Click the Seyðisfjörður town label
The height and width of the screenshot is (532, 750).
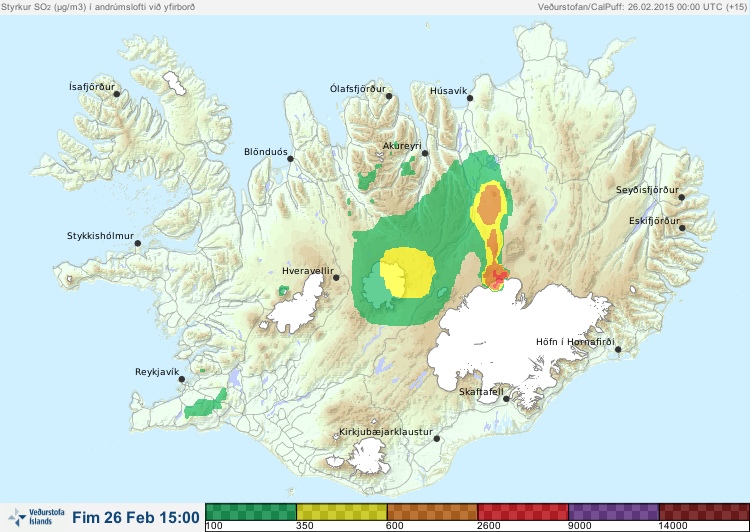pos(647,190)
